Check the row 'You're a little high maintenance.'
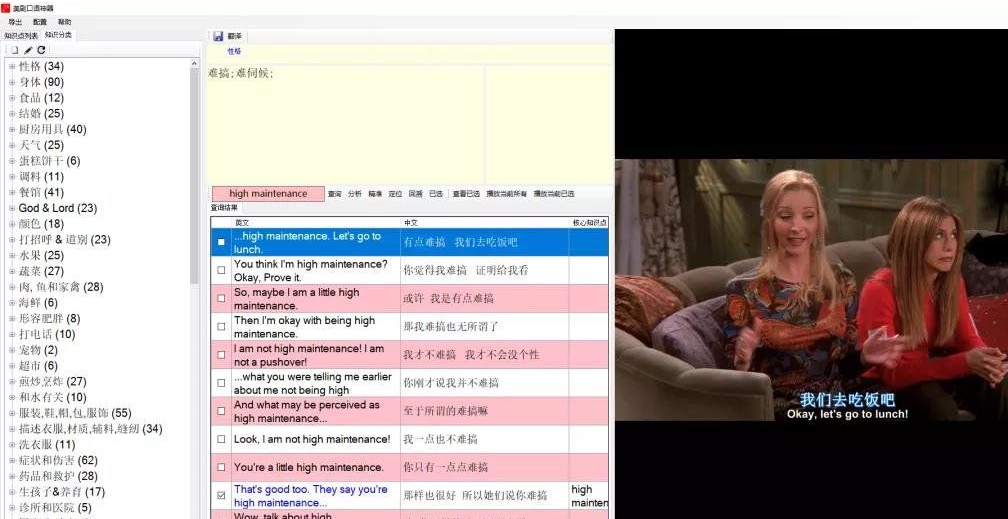 (221, 467)
